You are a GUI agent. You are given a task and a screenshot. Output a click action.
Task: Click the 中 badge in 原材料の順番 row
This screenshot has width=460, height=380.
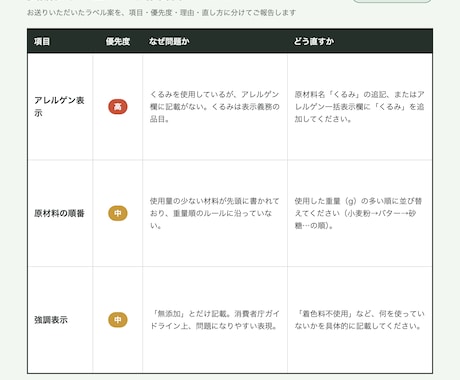tap(118, 213)
